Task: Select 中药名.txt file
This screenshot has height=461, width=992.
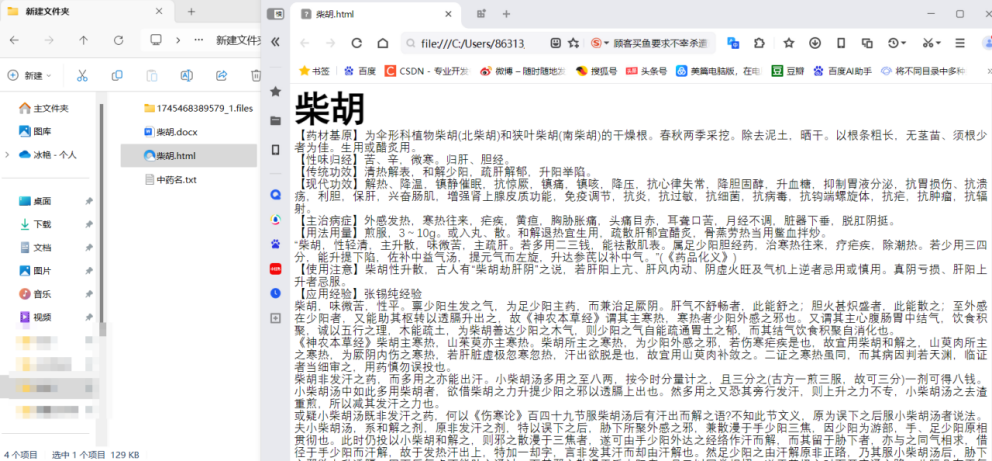Action: click(170, 180)
